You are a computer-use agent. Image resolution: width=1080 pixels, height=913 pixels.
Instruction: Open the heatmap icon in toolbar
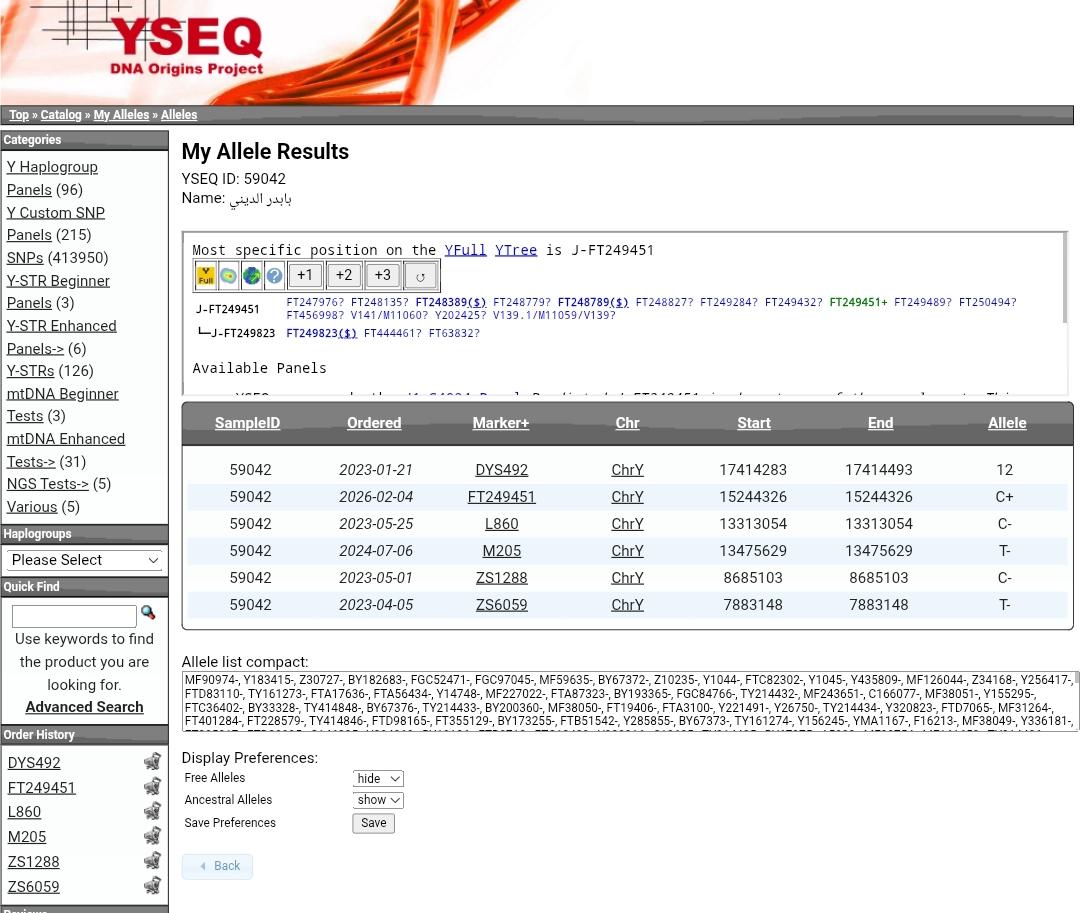coord(228,275)
